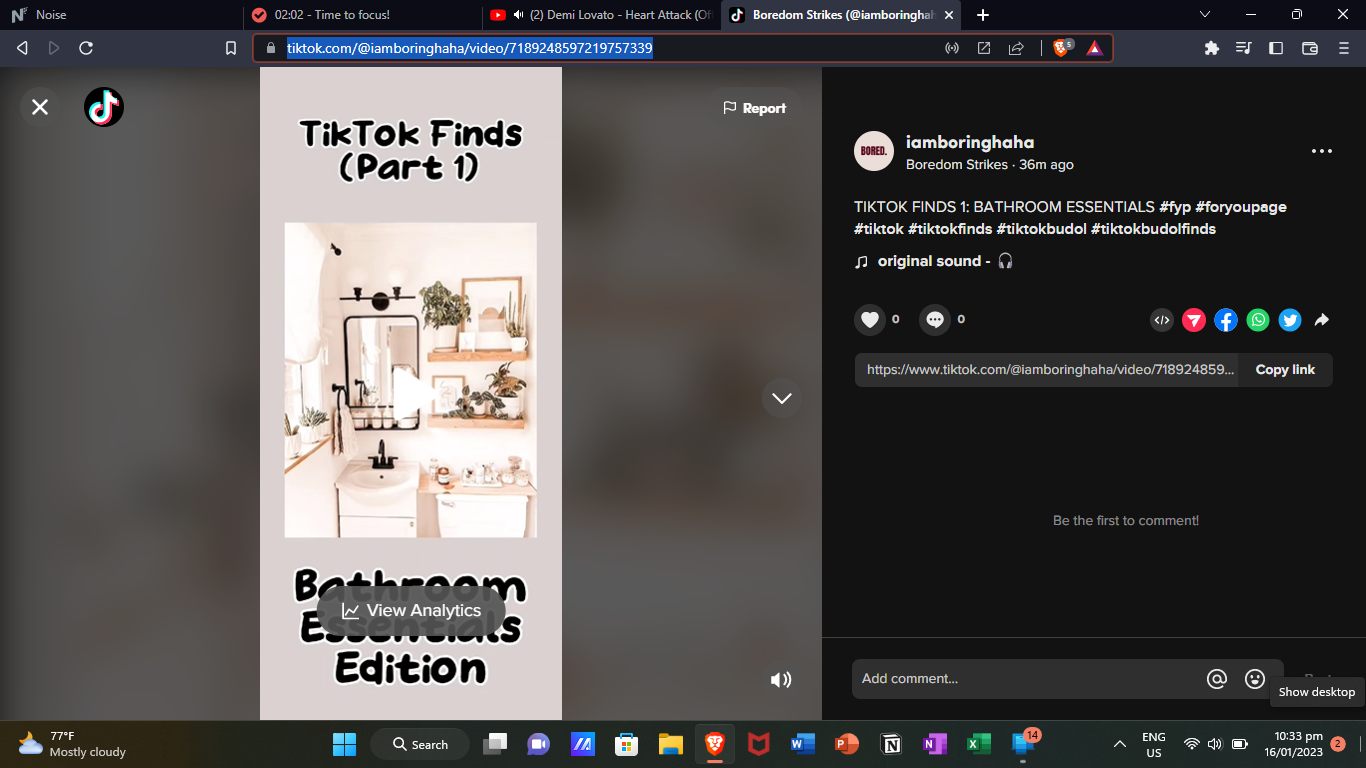Switch to the Demi Lovato YouTube tab
Image resolution: width=1366 pixels, height=768 pixels.
(x=602, y=15)
